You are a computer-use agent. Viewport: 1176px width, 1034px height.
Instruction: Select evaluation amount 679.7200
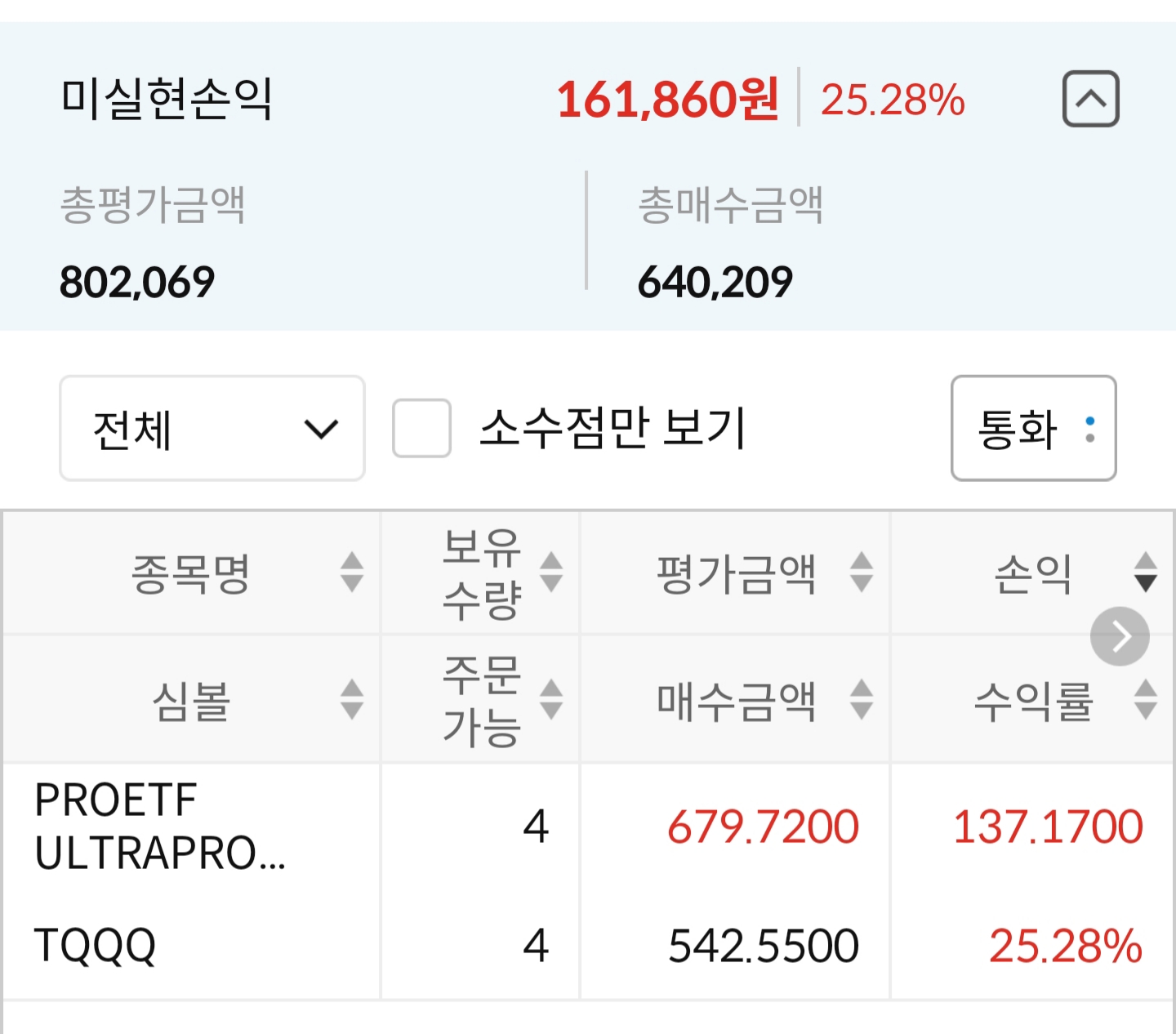point(763,827)
